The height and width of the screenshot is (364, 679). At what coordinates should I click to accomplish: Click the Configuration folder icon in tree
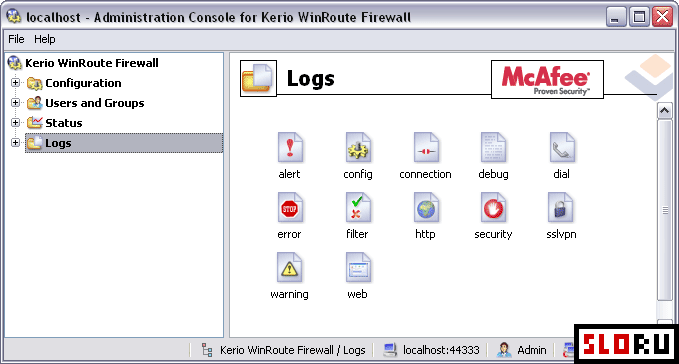click(34, 83)
